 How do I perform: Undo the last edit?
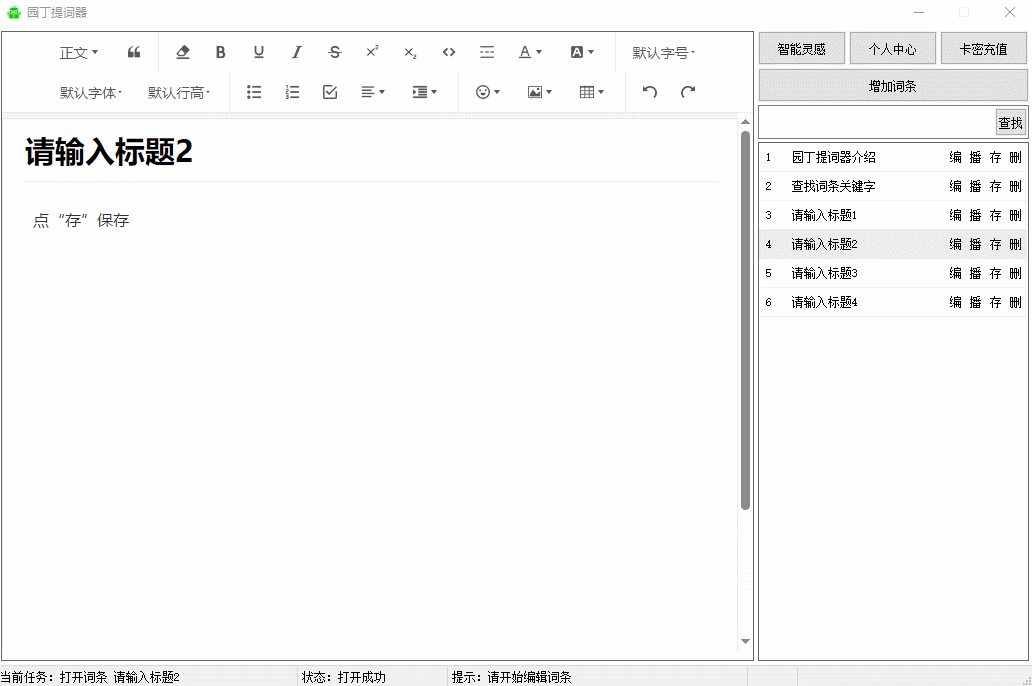pyautogui.click(x=650, y=92)
